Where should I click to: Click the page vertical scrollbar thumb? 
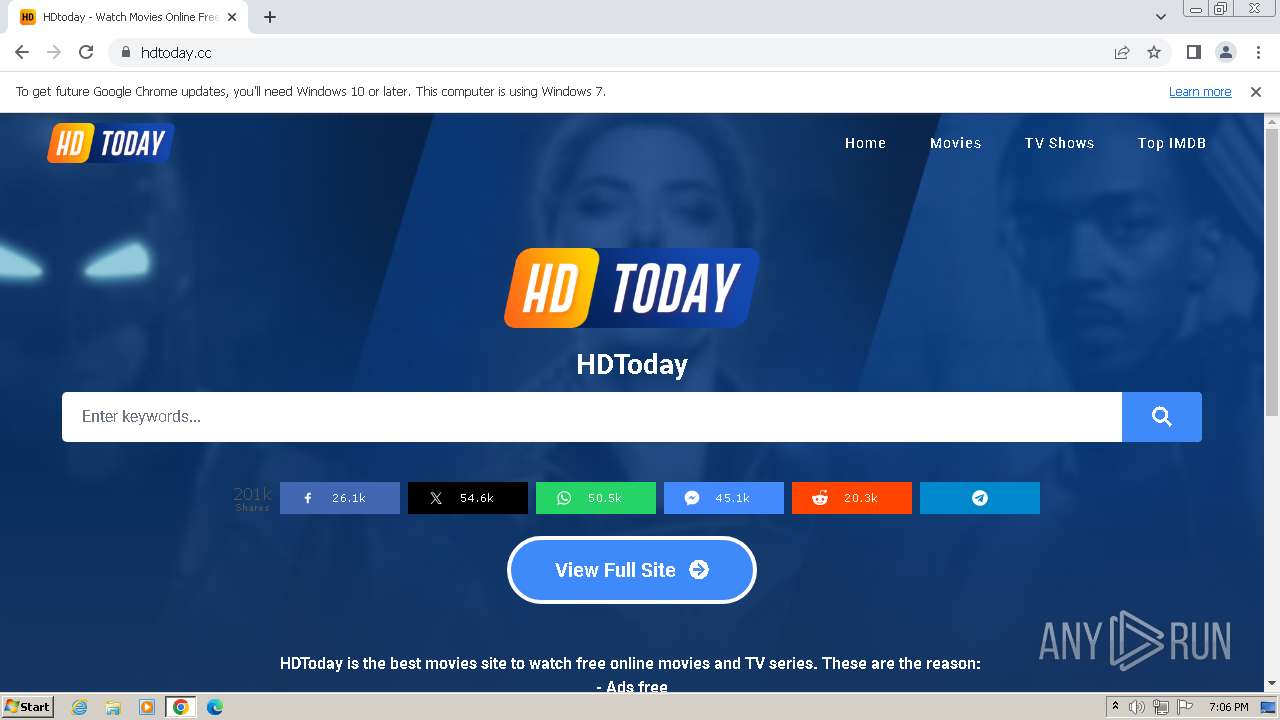click(1272, 273)
